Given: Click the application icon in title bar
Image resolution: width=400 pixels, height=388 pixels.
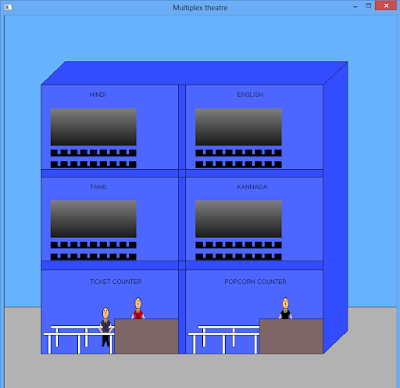Looking at the screenshot, I should 9,7.
